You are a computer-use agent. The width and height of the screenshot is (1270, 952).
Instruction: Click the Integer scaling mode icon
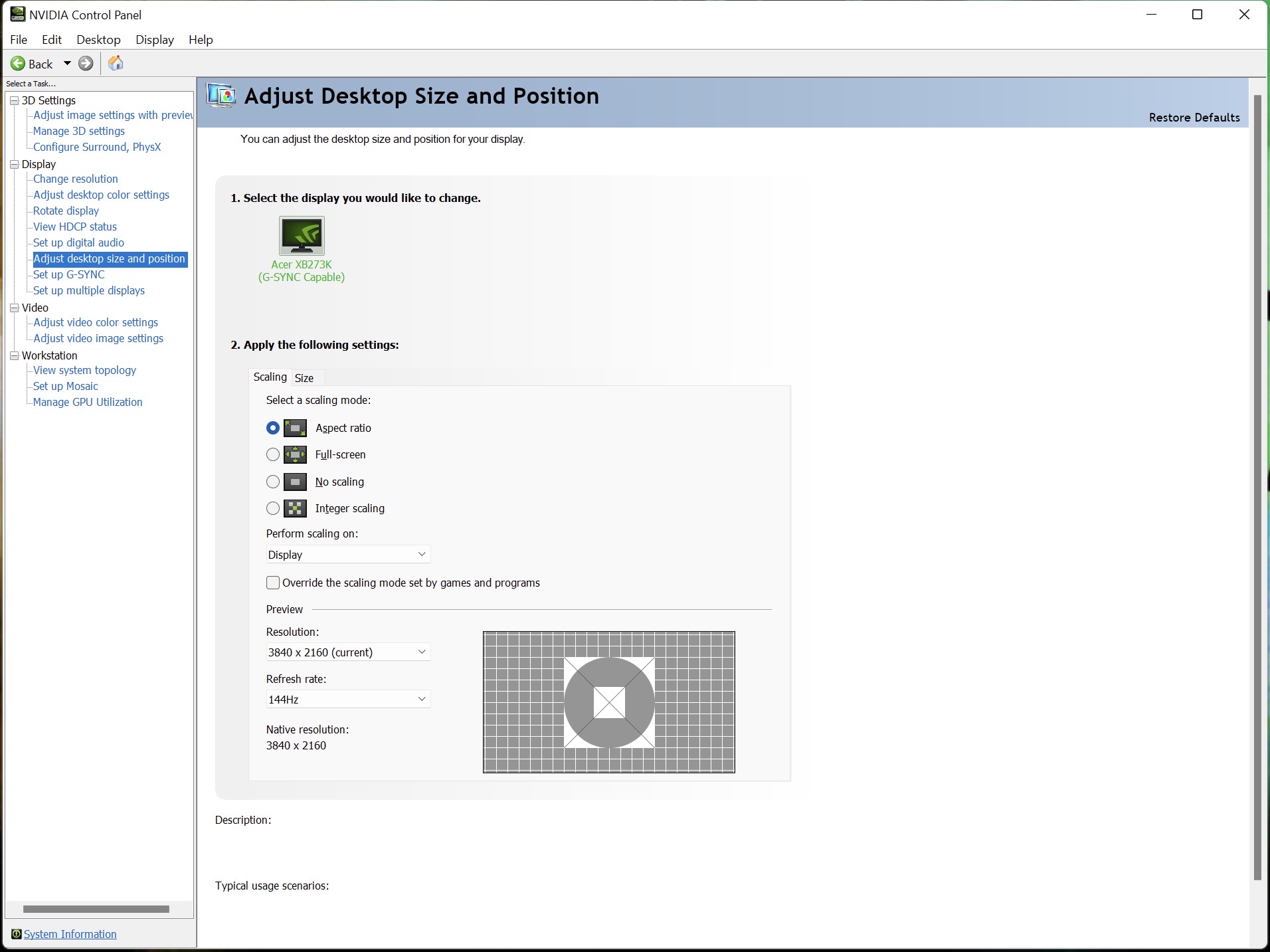coord(295,508)
